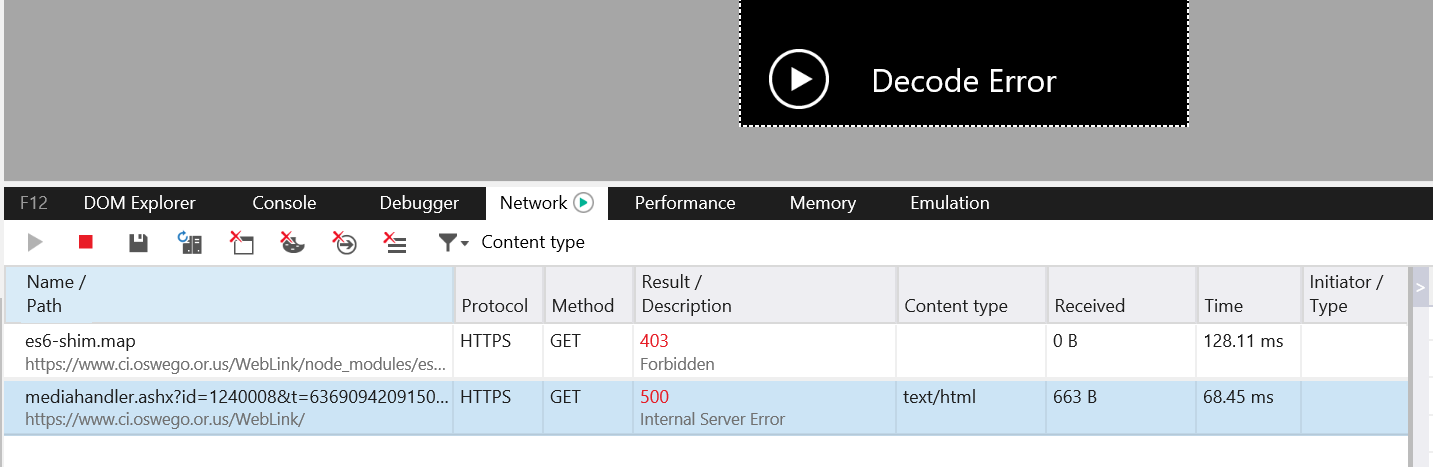
Task: Select the es6-shim.map request row
Action: click(230, 351)
